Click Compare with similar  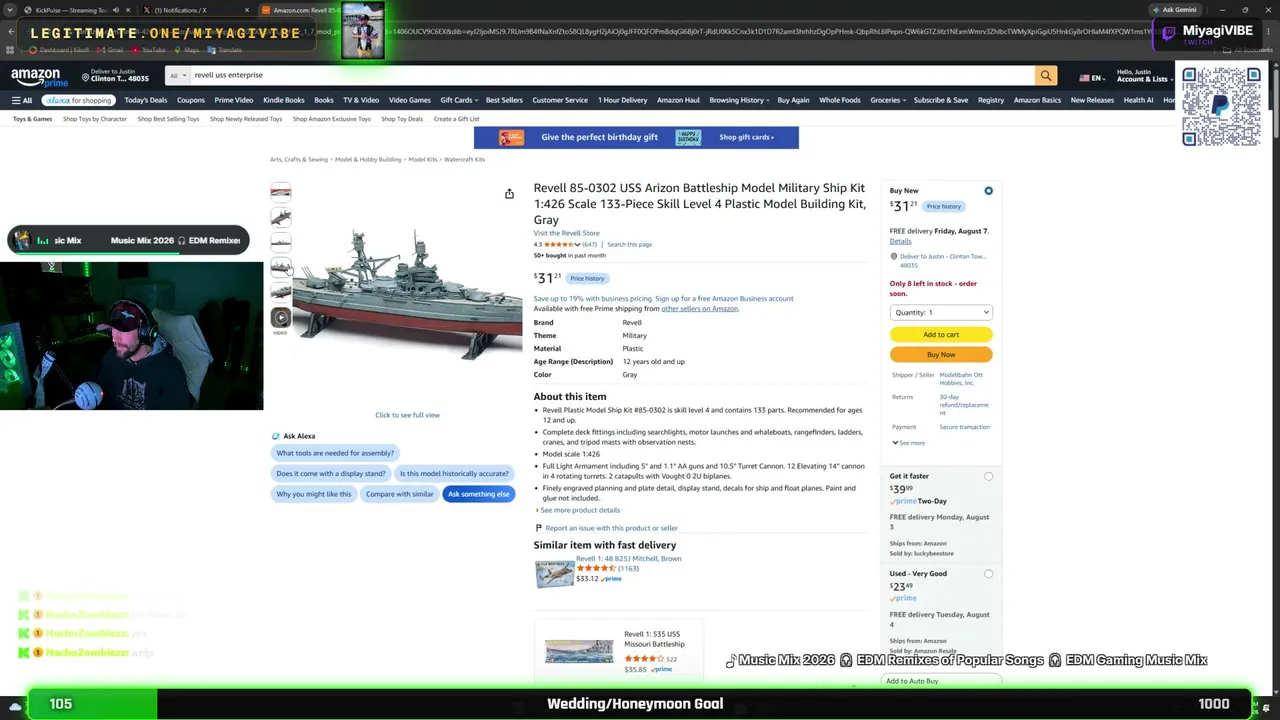[x=400, y=494]
